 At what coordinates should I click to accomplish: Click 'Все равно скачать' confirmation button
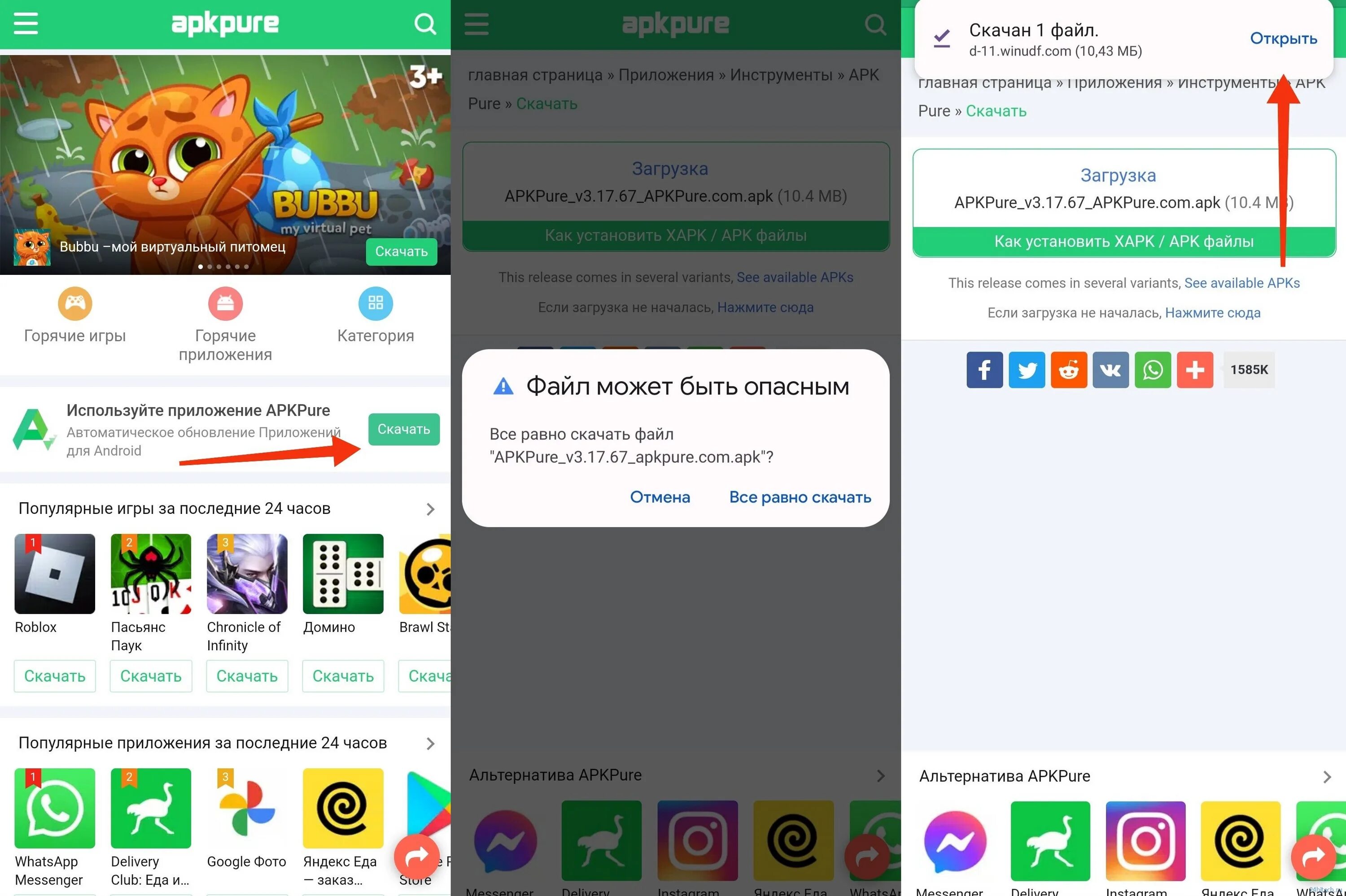(x=799, y=496)
